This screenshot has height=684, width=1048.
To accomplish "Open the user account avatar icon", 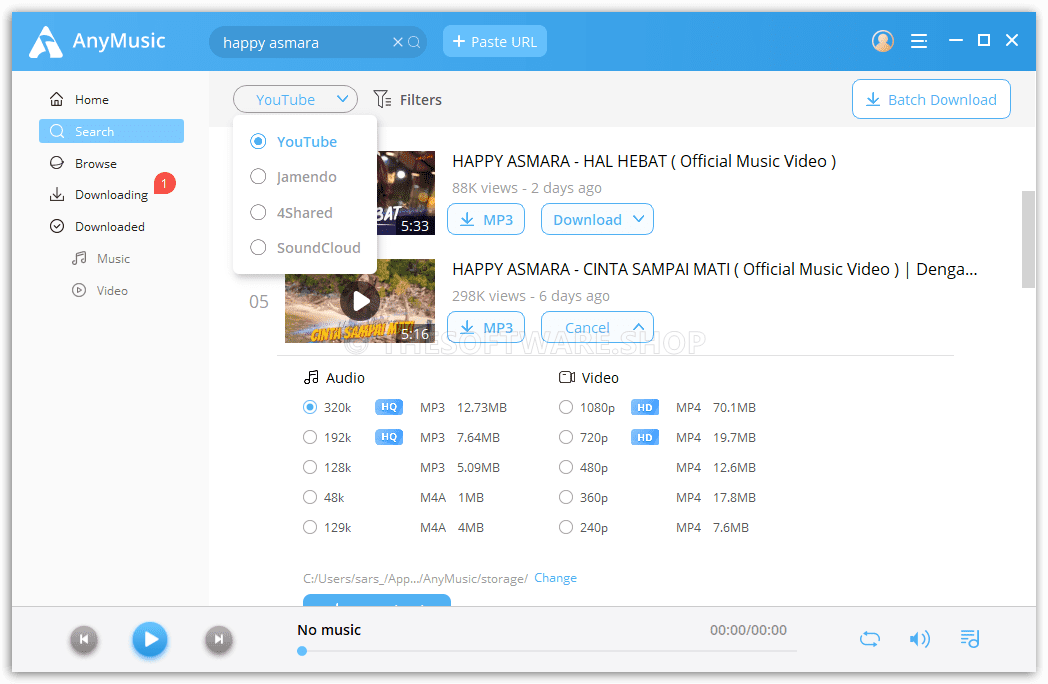I will point(882,41).
